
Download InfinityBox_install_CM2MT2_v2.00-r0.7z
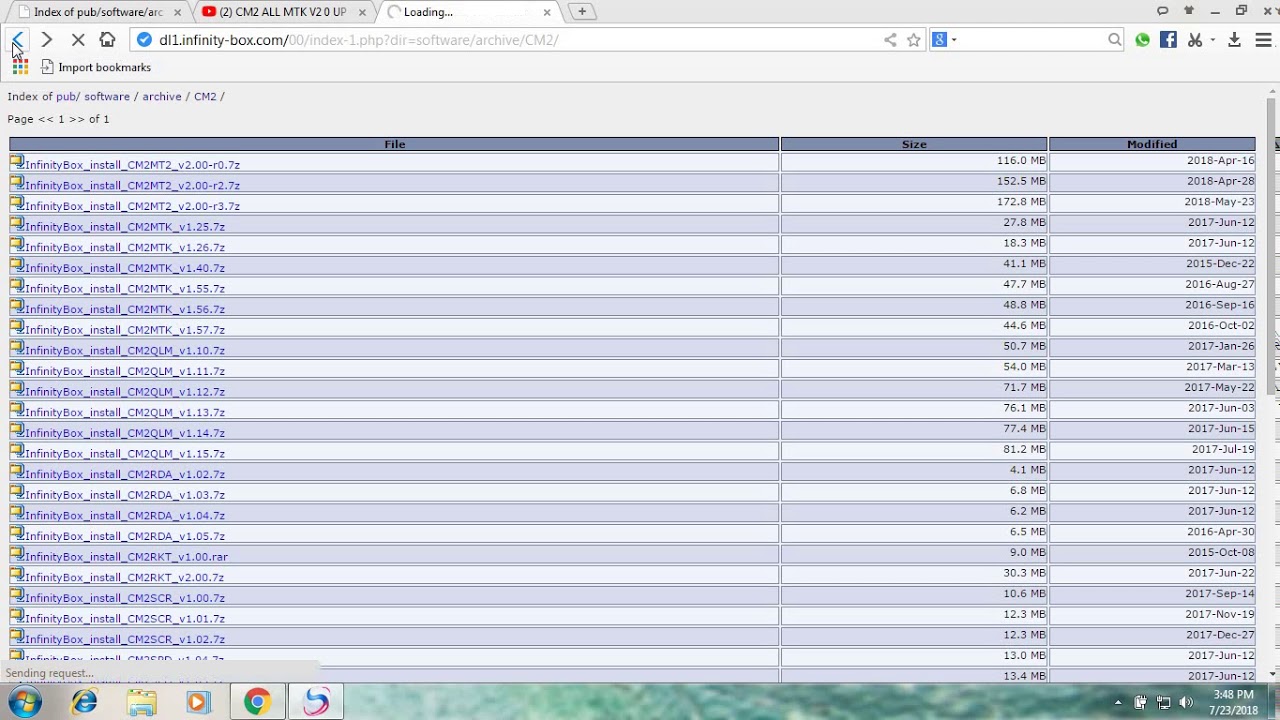point(132,165)
